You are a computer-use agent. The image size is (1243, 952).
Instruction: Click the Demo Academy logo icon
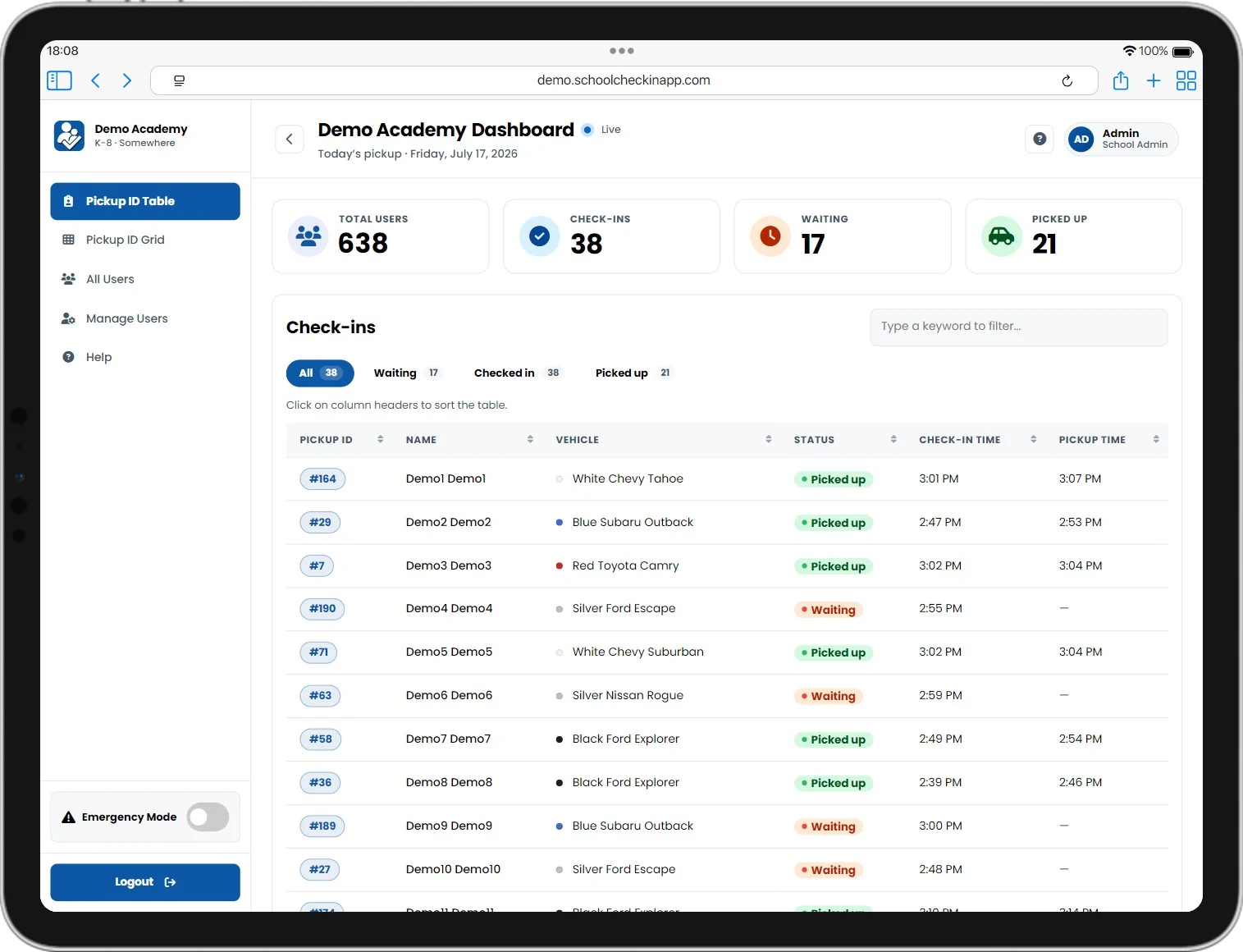click(69, 135)
